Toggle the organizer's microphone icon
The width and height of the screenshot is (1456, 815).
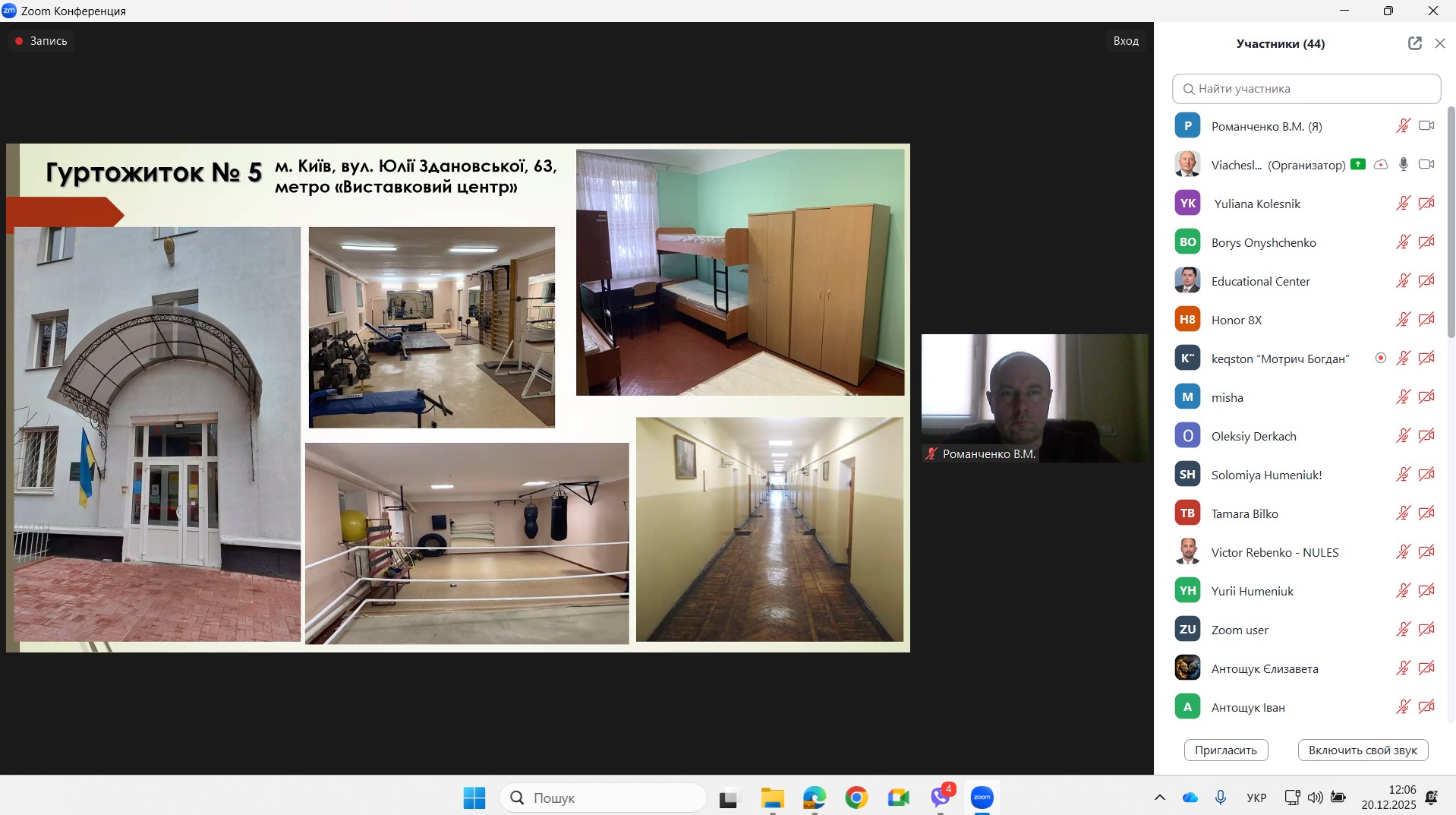[1404, 165]
